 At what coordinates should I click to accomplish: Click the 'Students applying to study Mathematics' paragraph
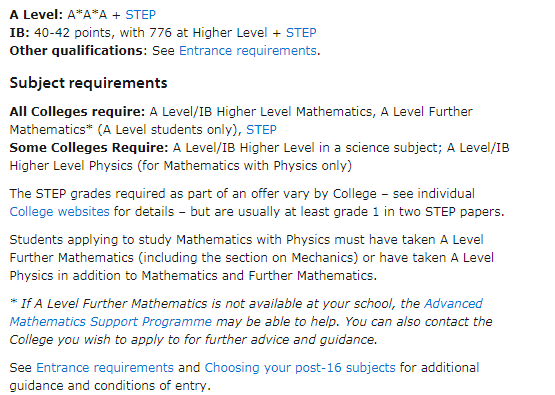click(x=252, y=258)
